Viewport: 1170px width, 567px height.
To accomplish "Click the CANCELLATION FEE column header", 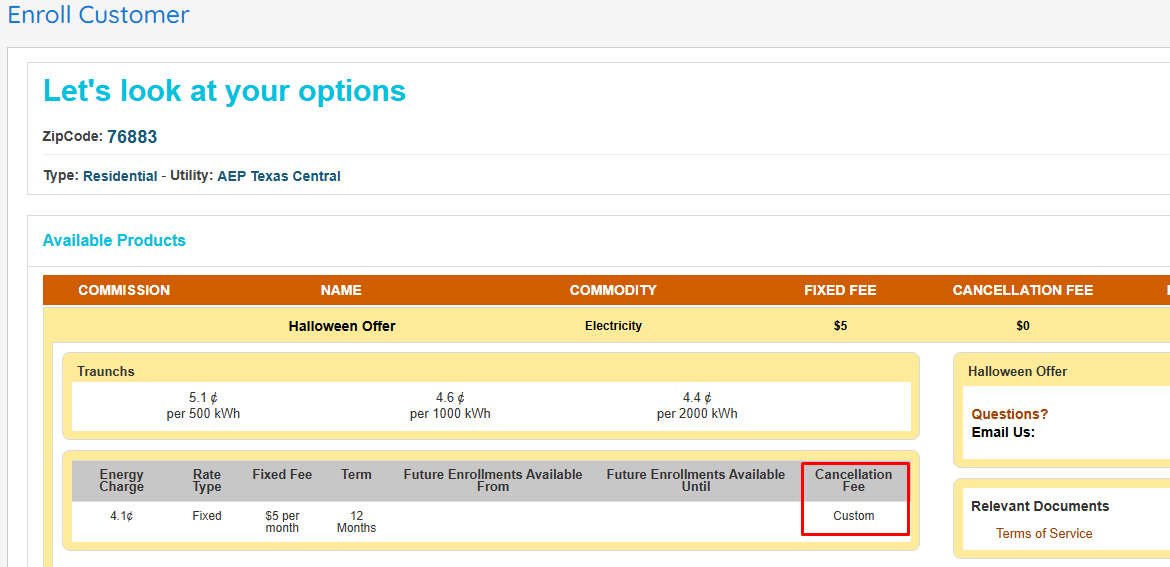I will [x=1022, y=290].
